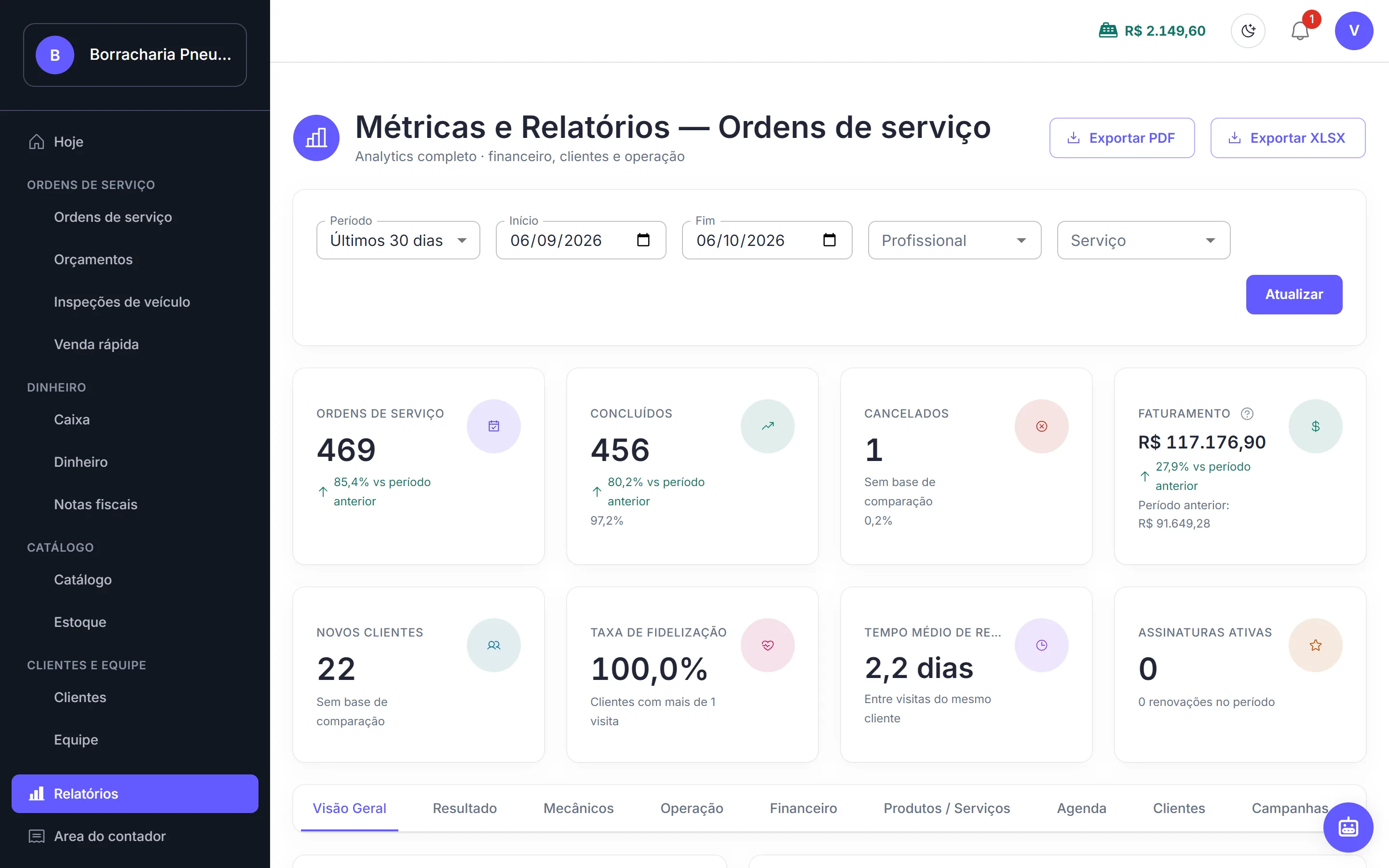Screen dimensions: 1389x868
Task: Open the Financeiro tab
Action: coord(803,808)
